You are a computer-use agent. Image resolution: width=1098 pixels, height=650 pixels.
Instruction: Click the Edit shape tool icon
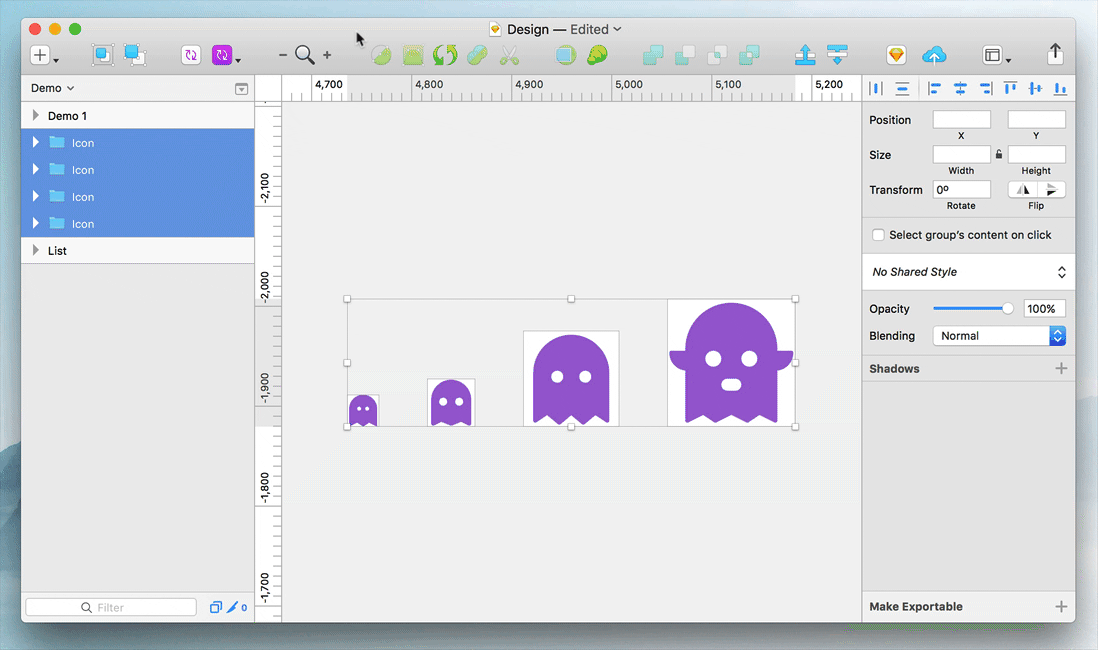pyautogui.click(x=381, y=55)
